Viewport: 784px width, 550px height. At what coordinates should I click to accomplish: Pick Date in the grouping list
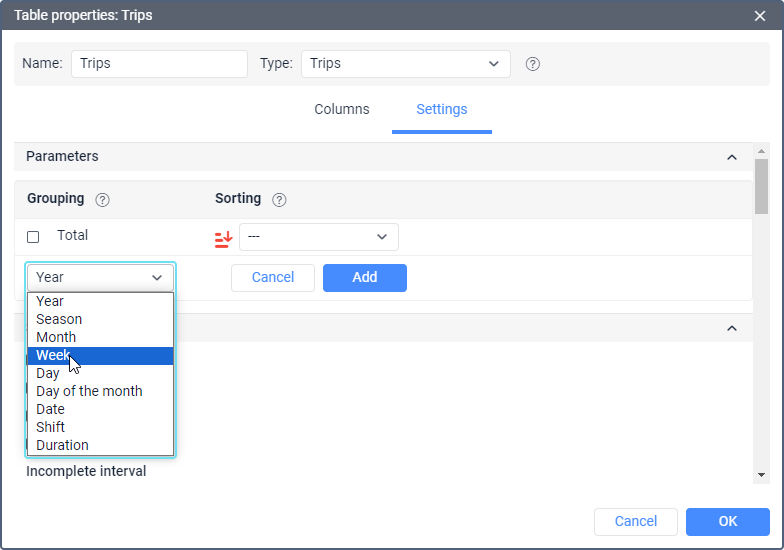pos(100,409)
